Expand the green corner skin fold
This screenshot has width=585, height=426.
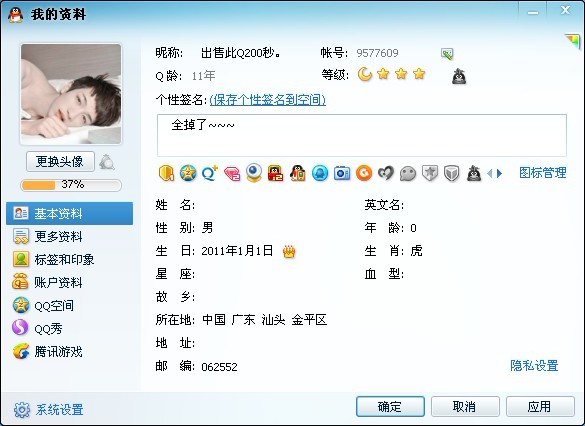point(572,41)
